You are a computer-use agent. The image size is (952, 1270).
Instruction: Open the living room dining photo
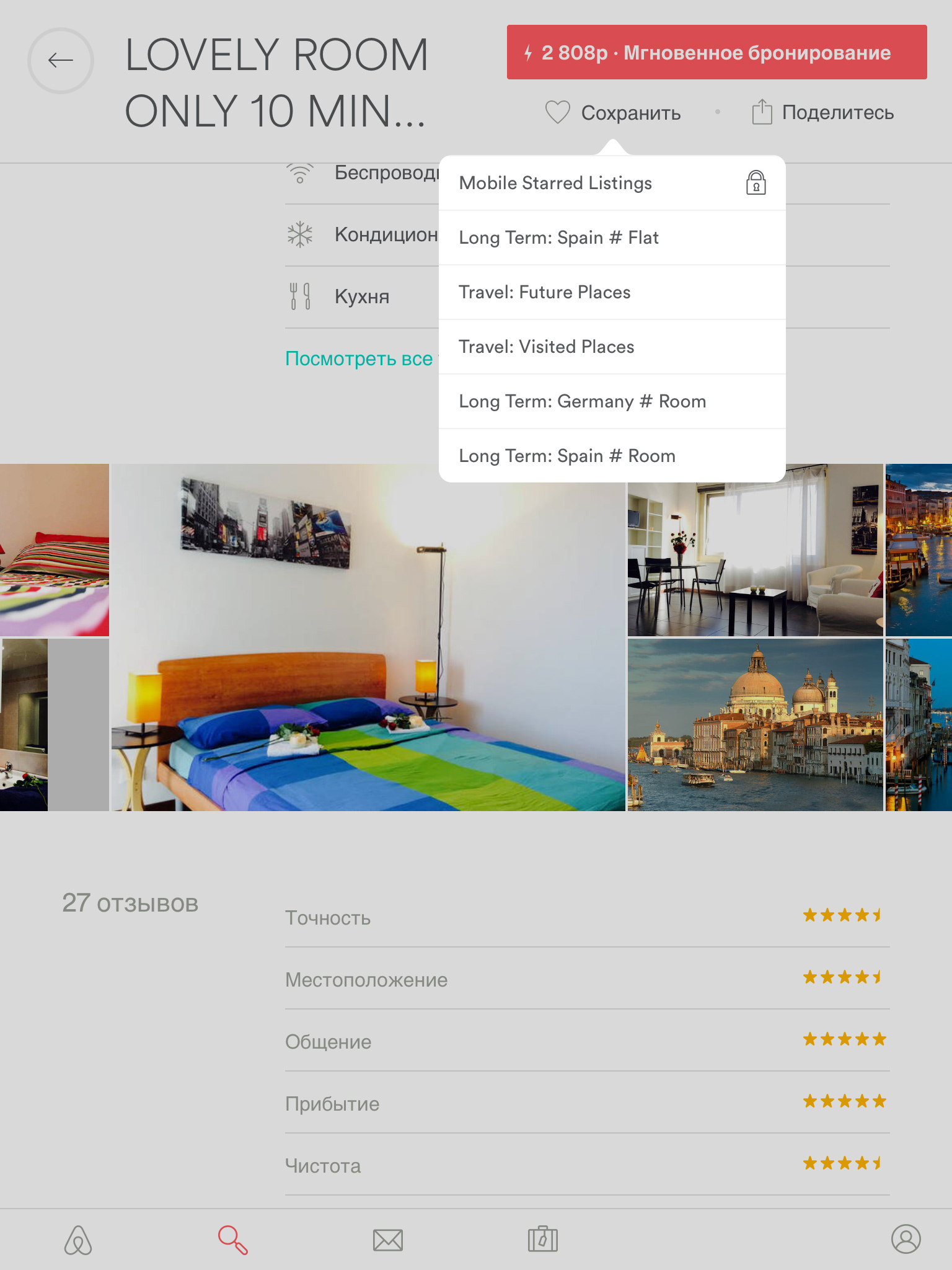[x=755, y=550]
